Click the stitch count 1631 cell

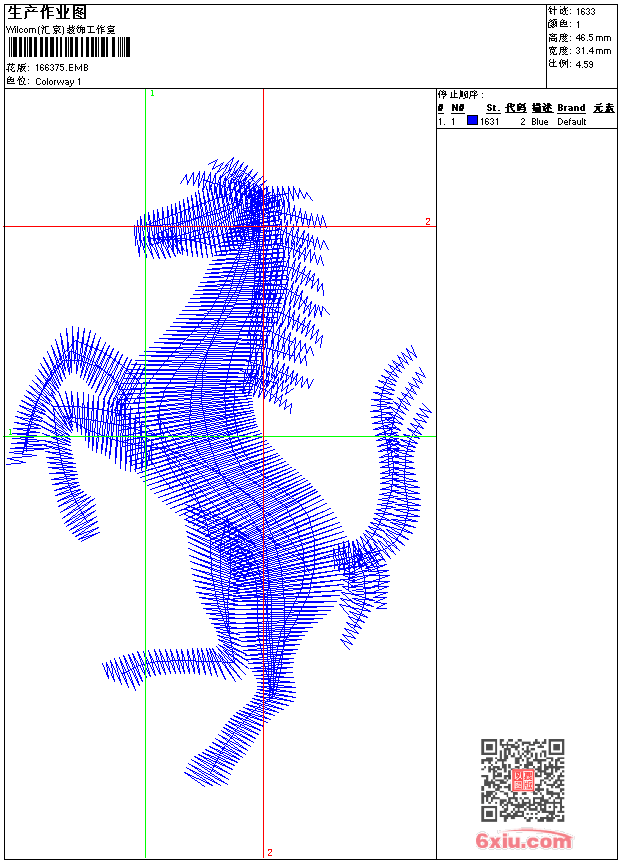point(490,121)
